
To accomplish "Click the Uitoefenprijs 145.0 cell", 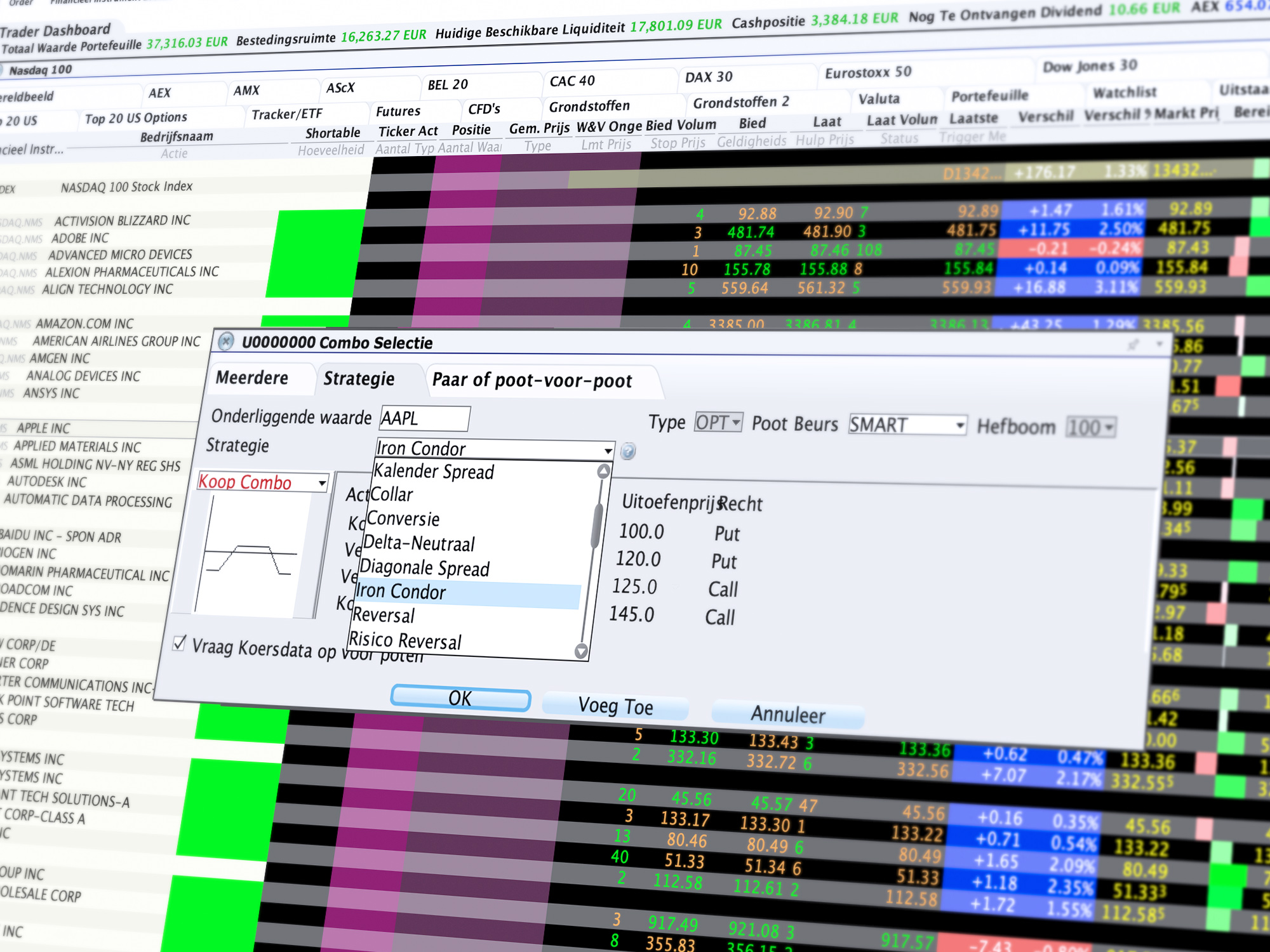I will pos(632,614).
